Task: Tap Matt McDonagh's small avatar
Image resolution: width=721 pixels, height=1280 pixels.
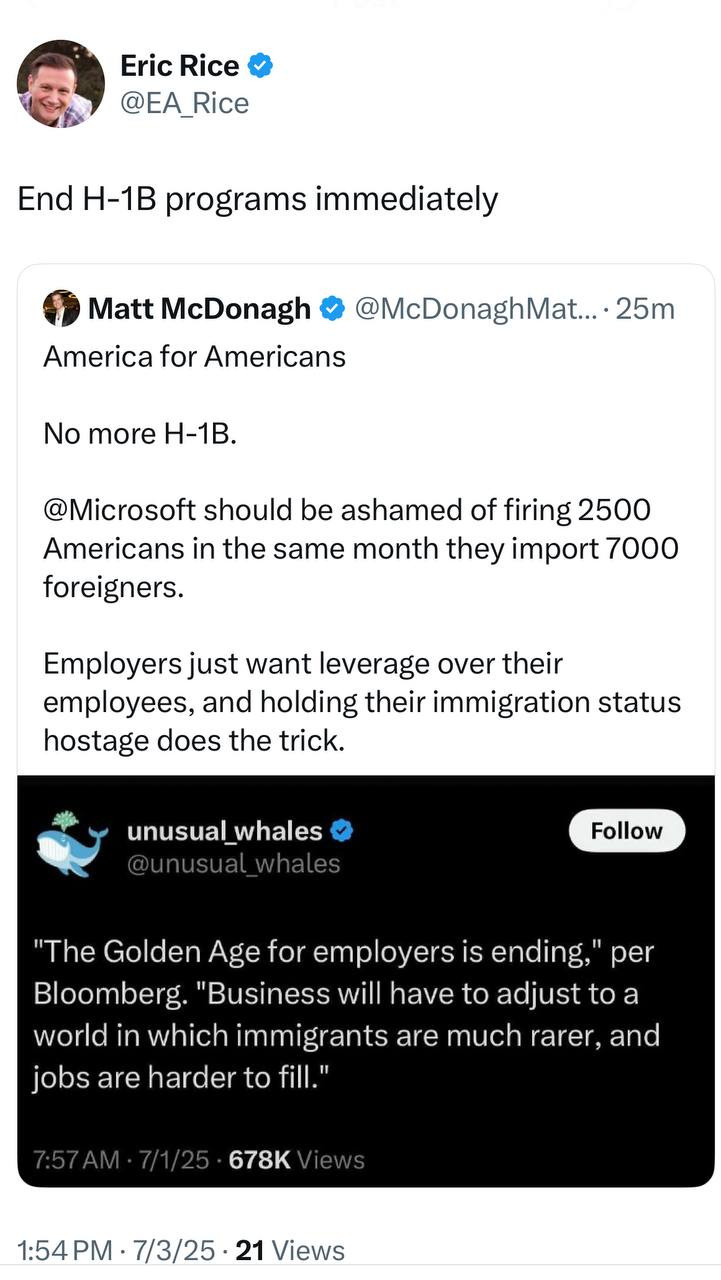Action: (x=61, y=309)
